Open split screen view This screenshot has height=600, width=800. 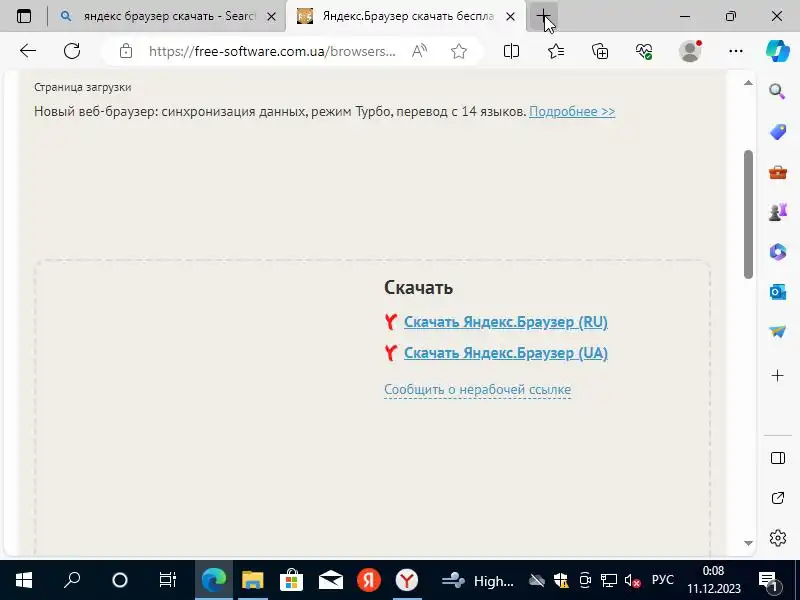coord(511,51)
